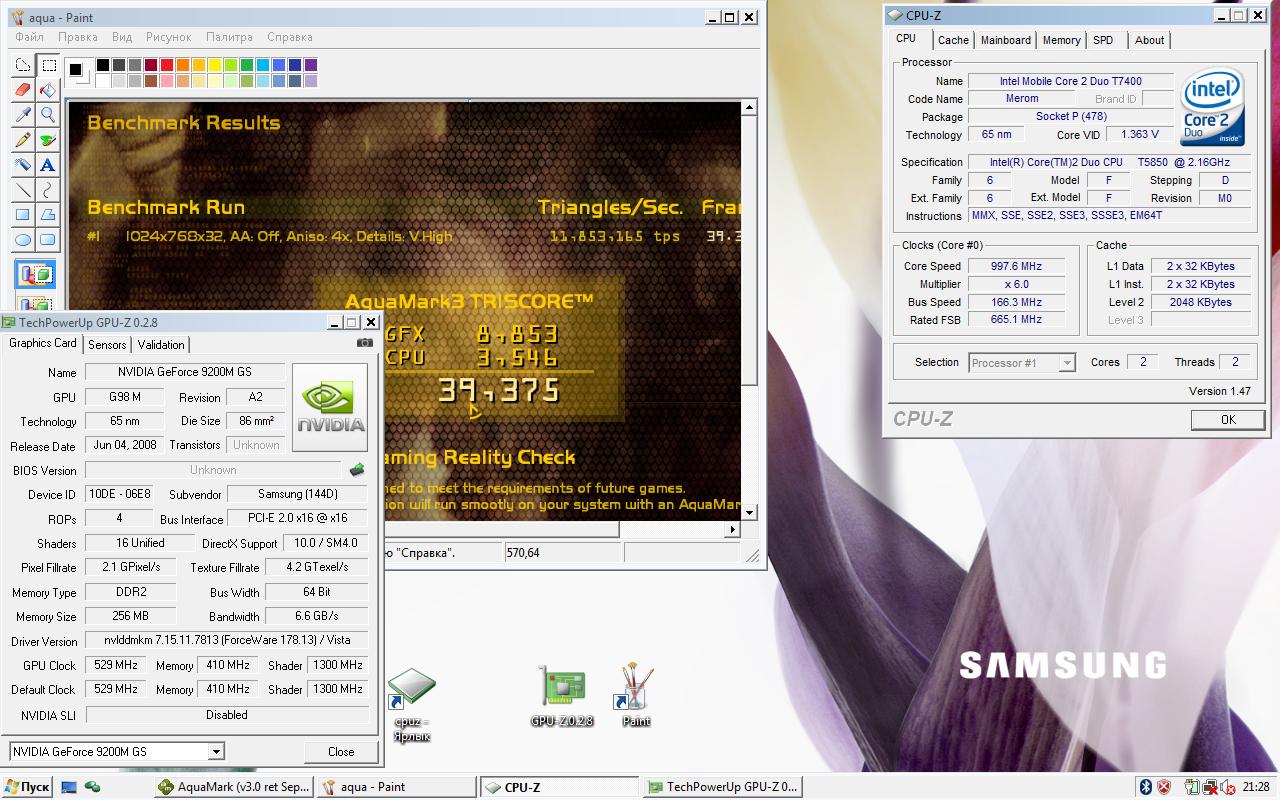Switch to the Mainboard tab in CPU-Z
This screenshot has height=800, width=1280.
pyautogui.click(x=1006, y=40)
